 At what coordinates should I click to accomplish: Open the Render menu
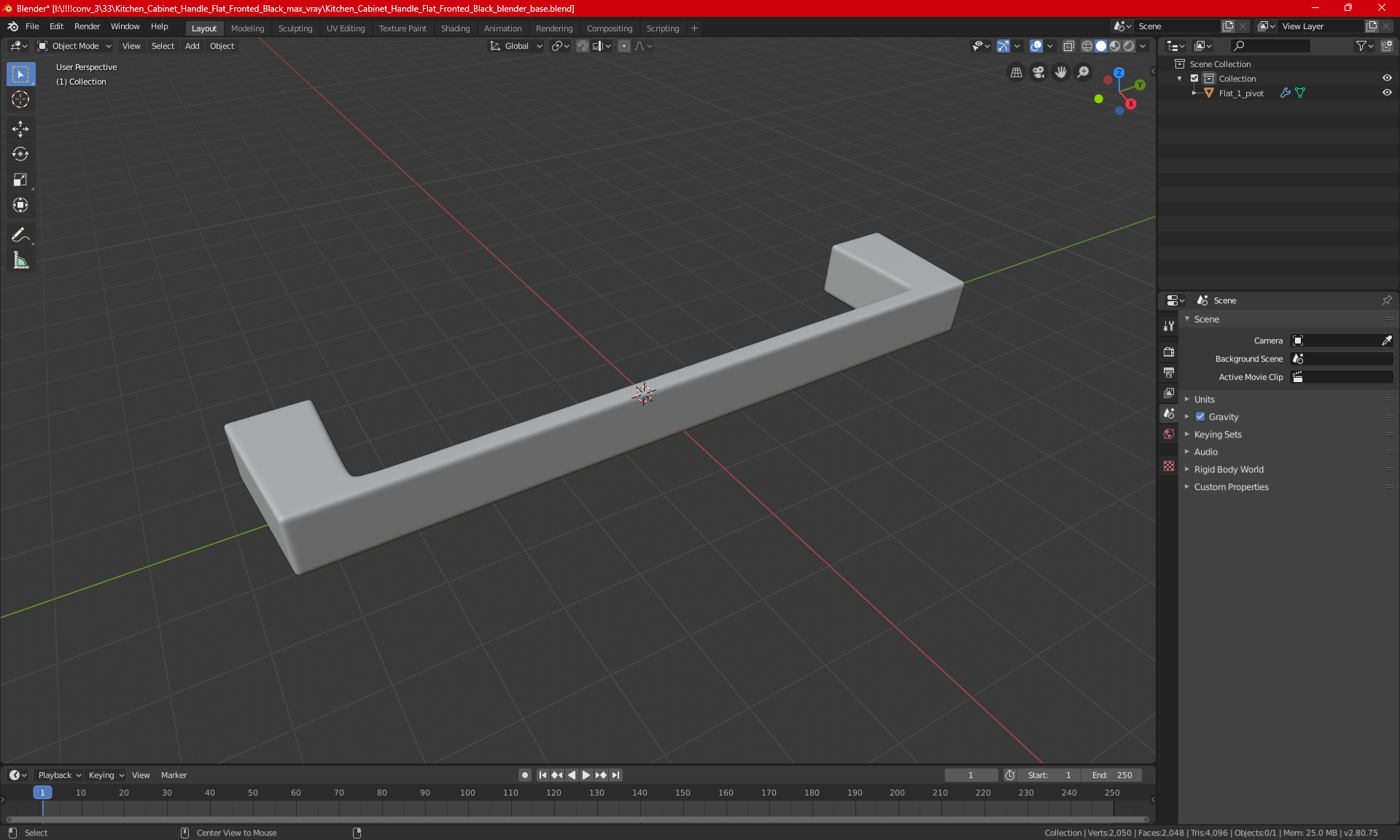(87, 26)
